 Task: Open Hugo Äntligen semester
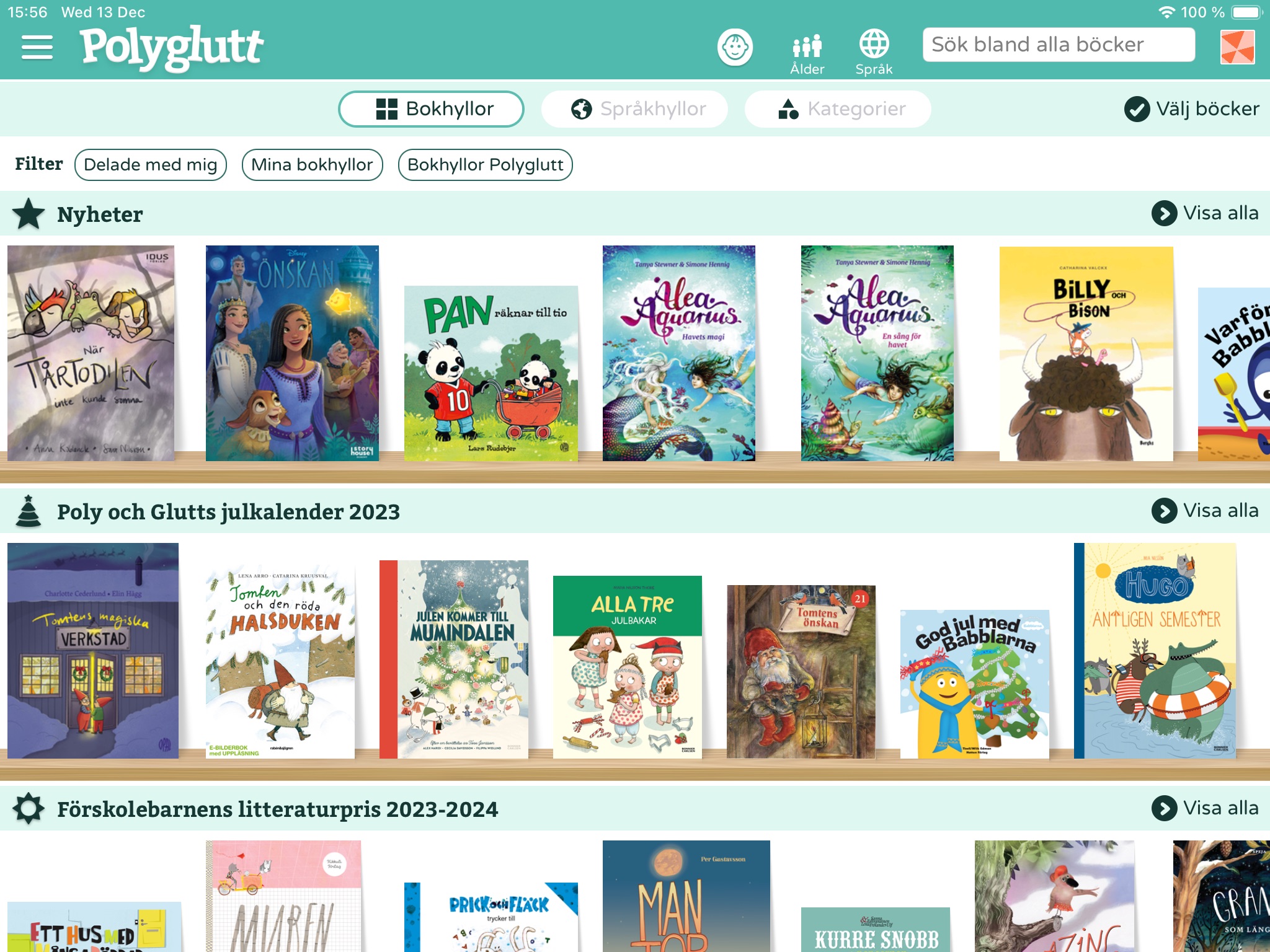pos(1155,651)
